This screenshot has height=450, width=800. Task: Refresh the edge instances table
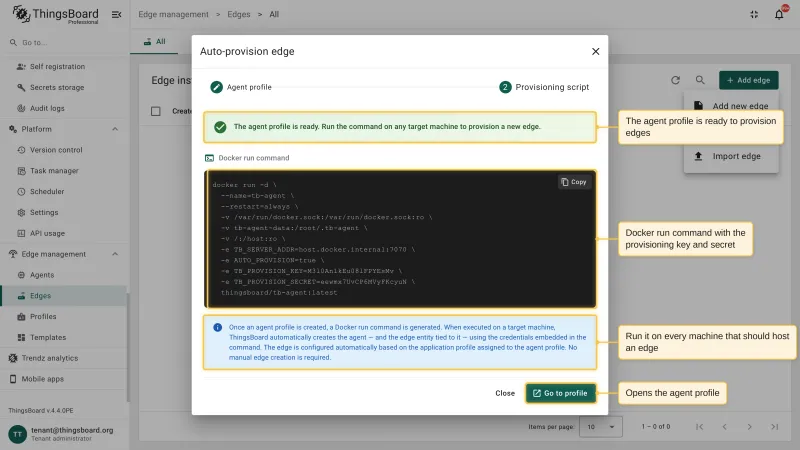point(676,80)
